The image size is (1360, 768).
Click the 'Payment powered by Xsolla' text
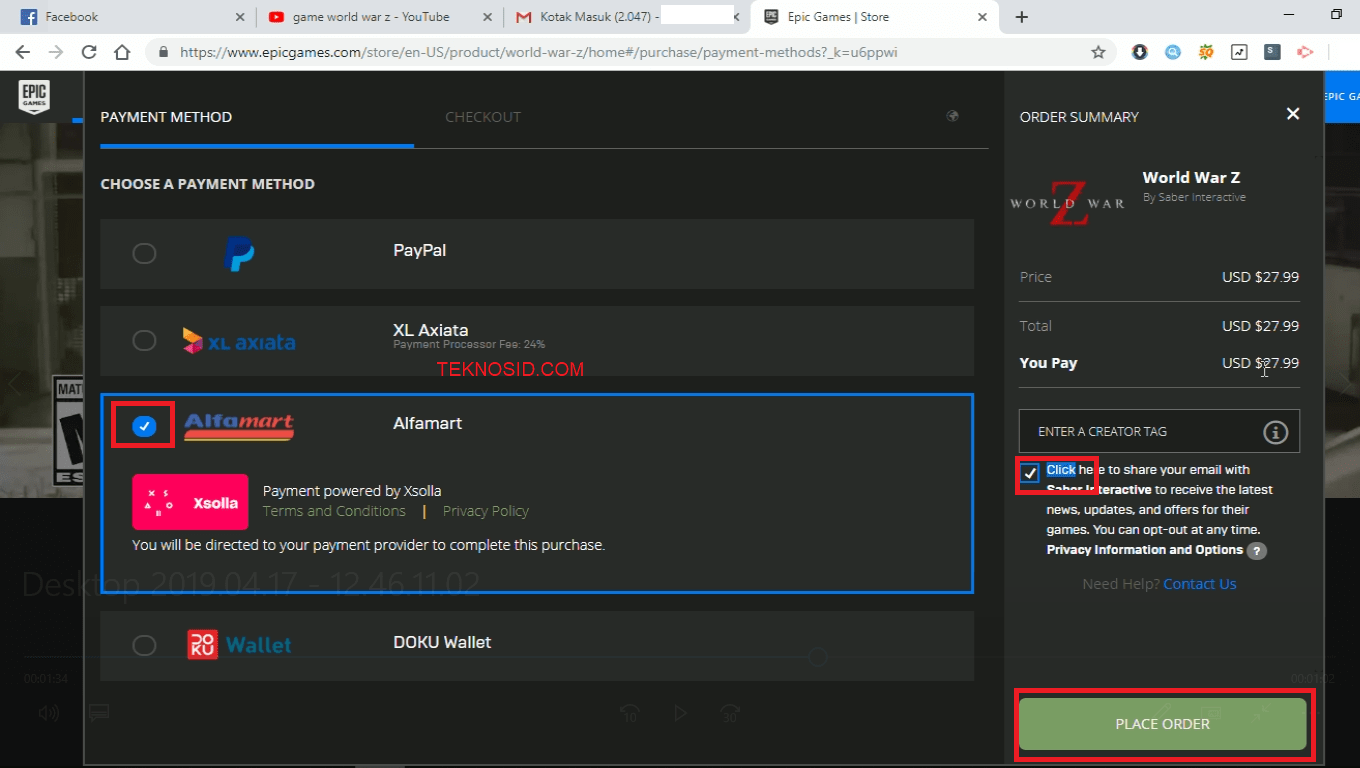click(352, 491)
